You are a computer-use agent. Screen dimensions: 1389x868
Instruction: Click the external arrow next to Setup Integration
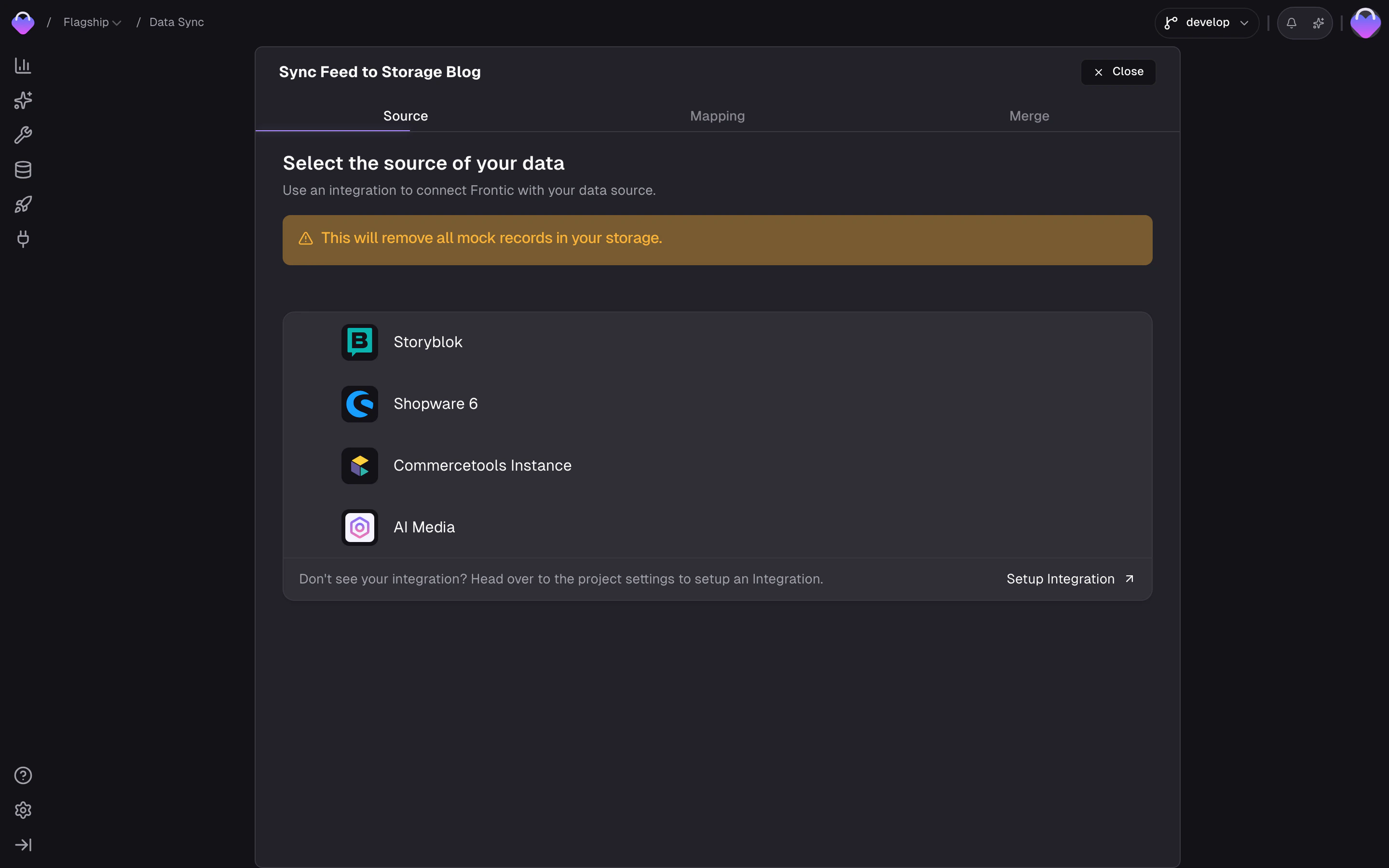pyautogui.click(x=1129, y=579)
